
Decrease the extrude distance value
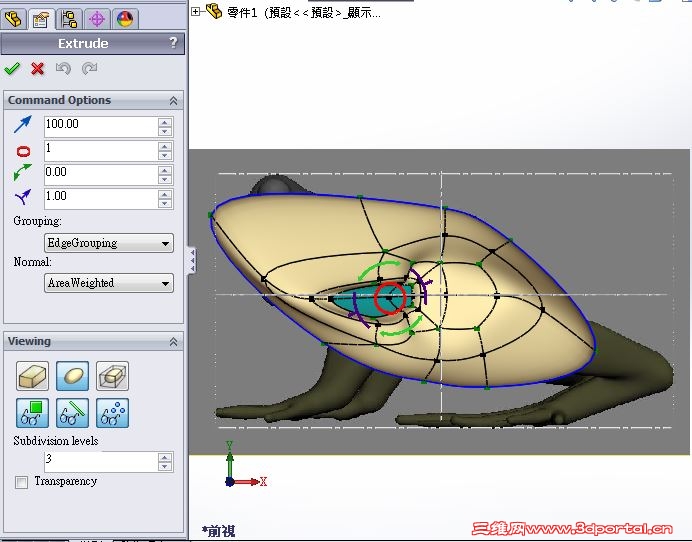click(165, 132)
